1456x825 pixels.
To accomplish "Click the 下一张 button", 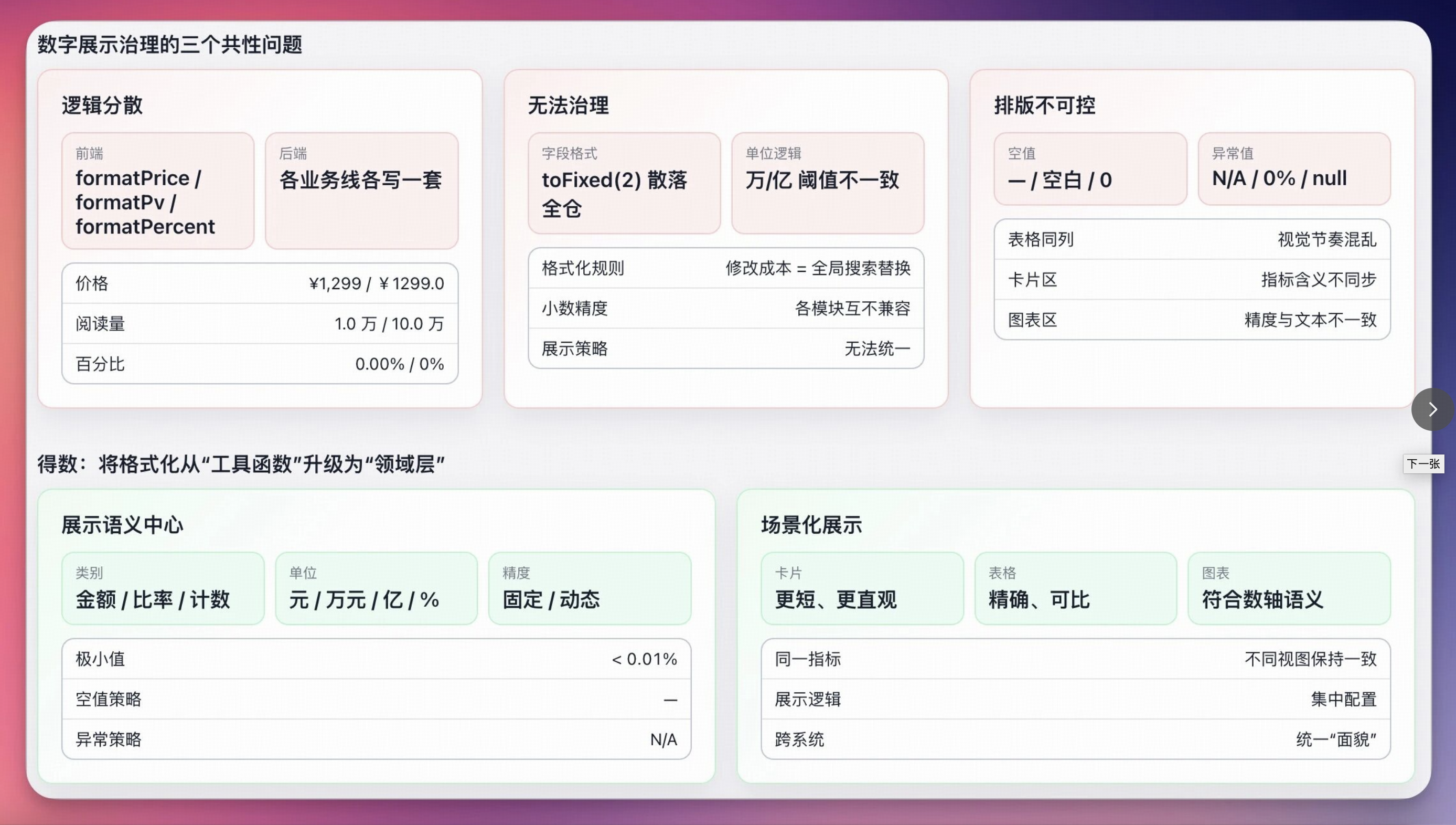I will pos(1423,463).
